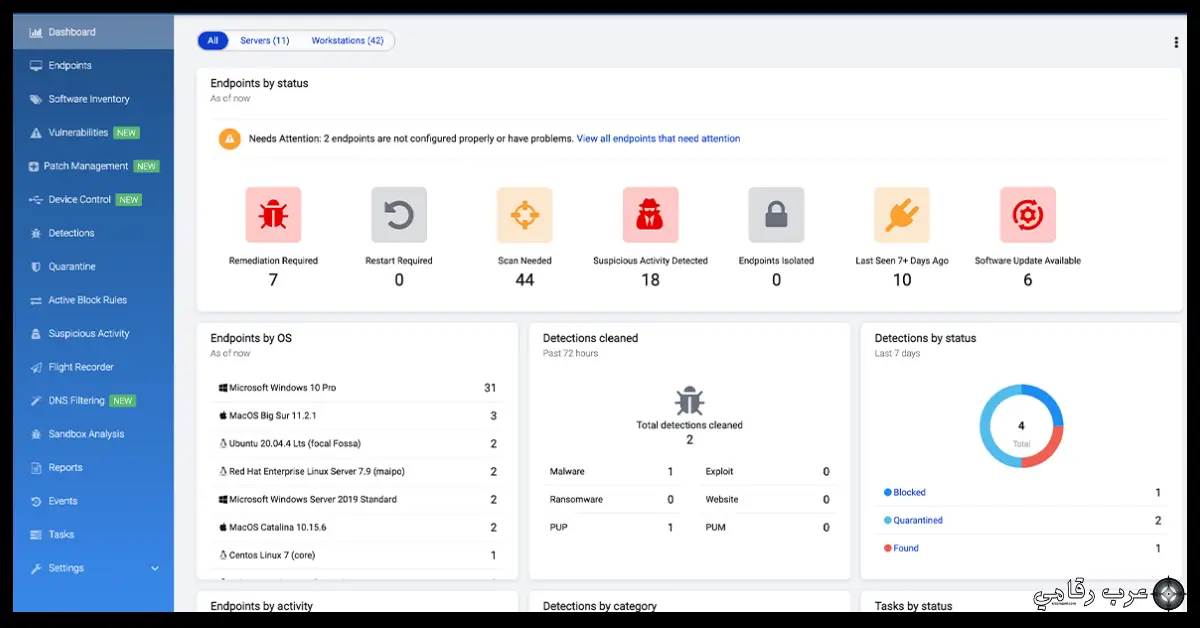Click the orange Needs Attention warning icon
Image resolution: width=1200 pixels, height=628 pixels.
coord(230,139)
